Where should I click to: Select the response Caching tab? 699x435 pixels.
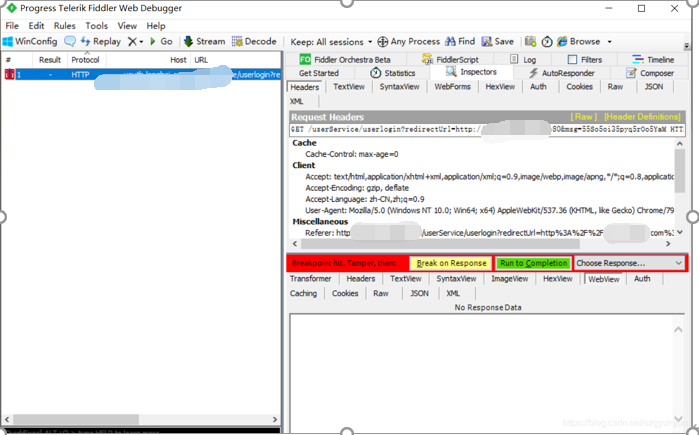coord(303,293)
